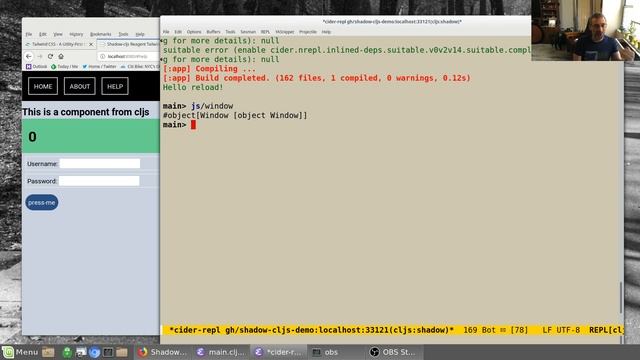The height and width of the screenshot is (360, 640).
Task: Reload the page in Firefox
Action: 50,56
